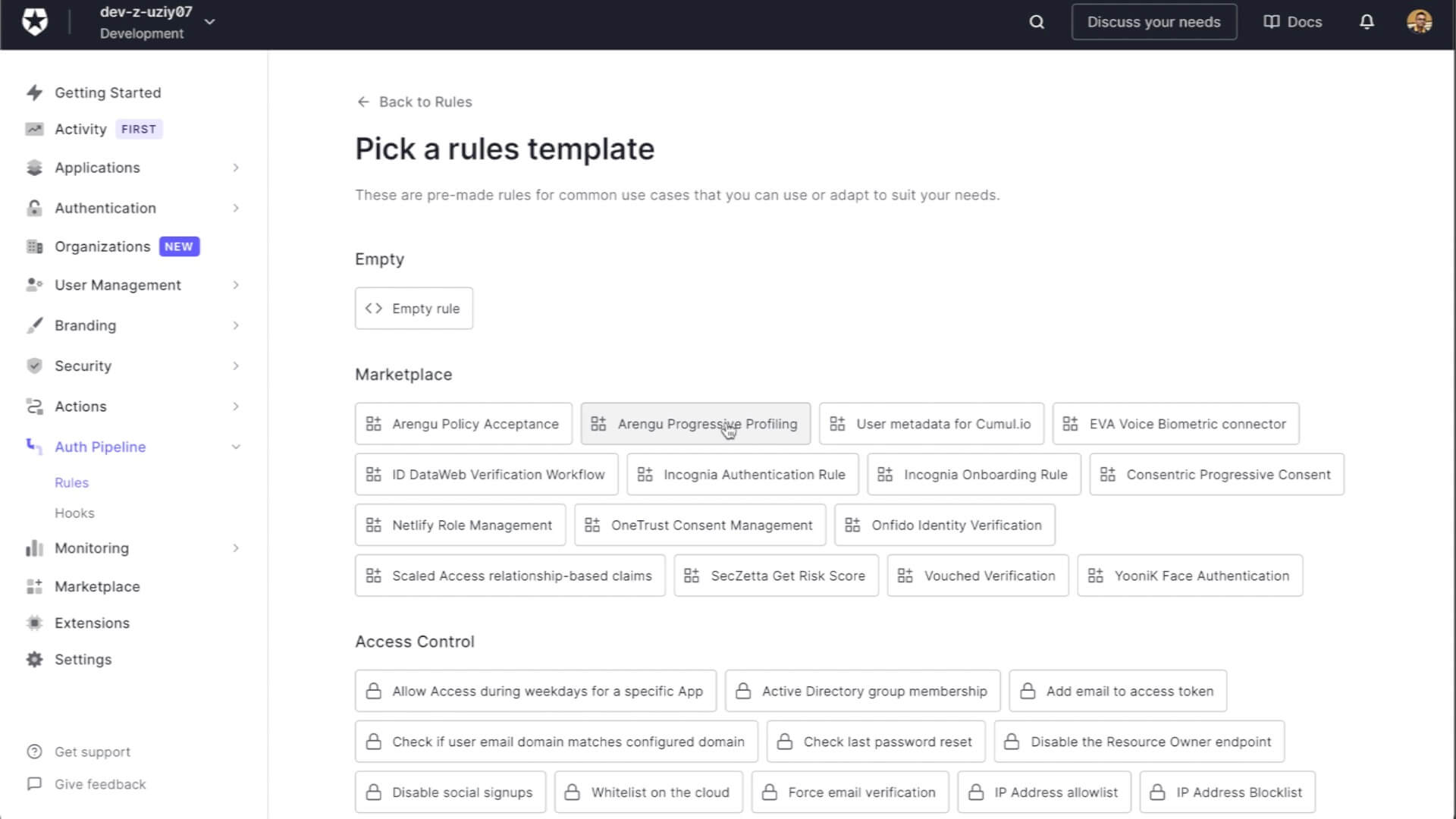1456x819 pixels.
Task: Click the Activity chart icon
Action: point(34,129)
